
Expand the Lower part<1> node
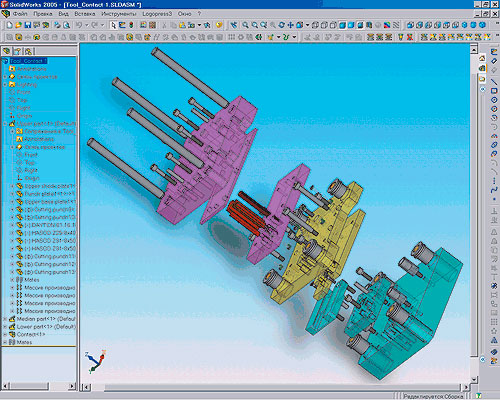tap(5, 327)
